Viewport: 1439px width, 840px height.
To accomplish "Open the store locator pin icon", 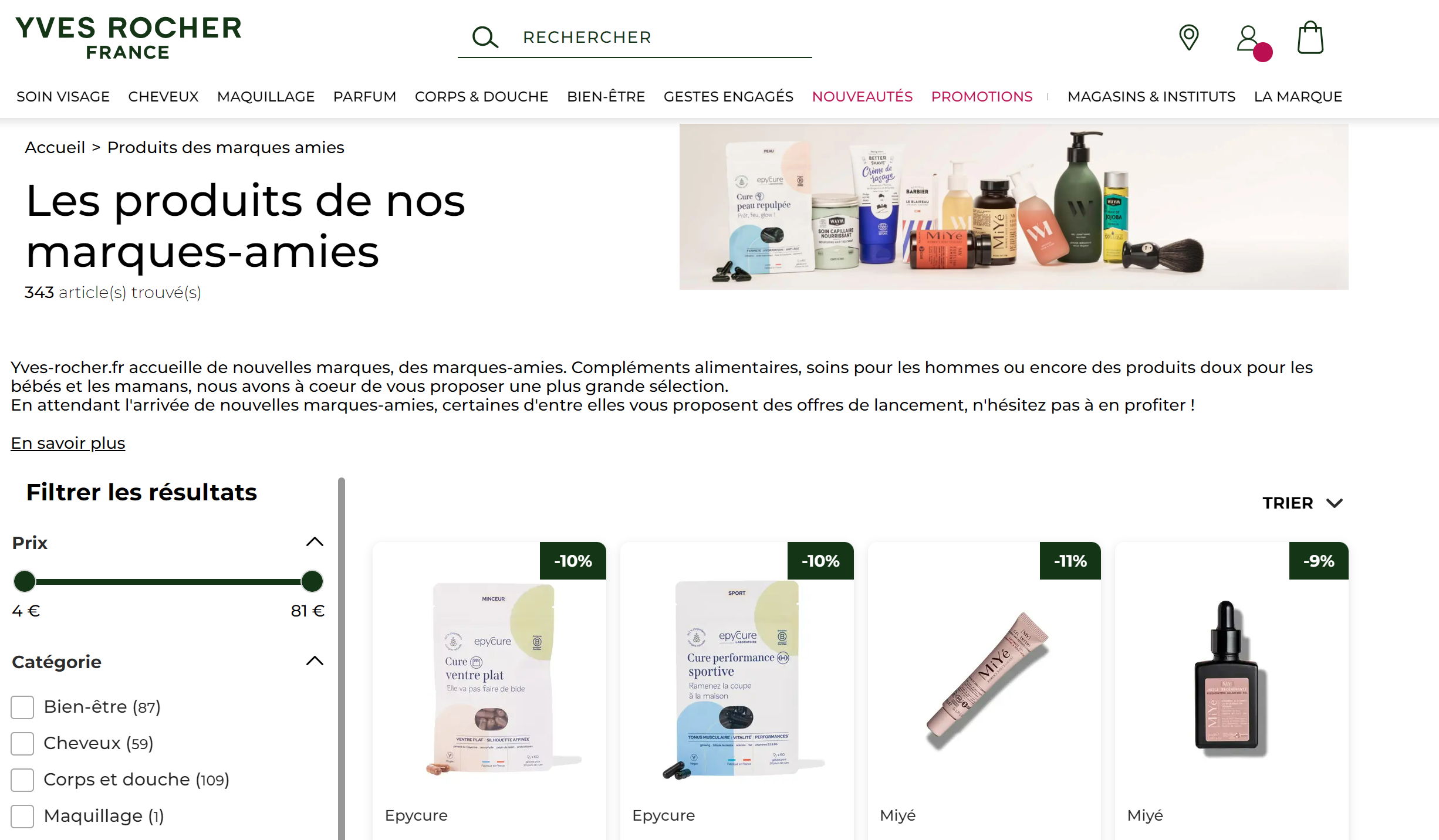I will [1189, 38].
